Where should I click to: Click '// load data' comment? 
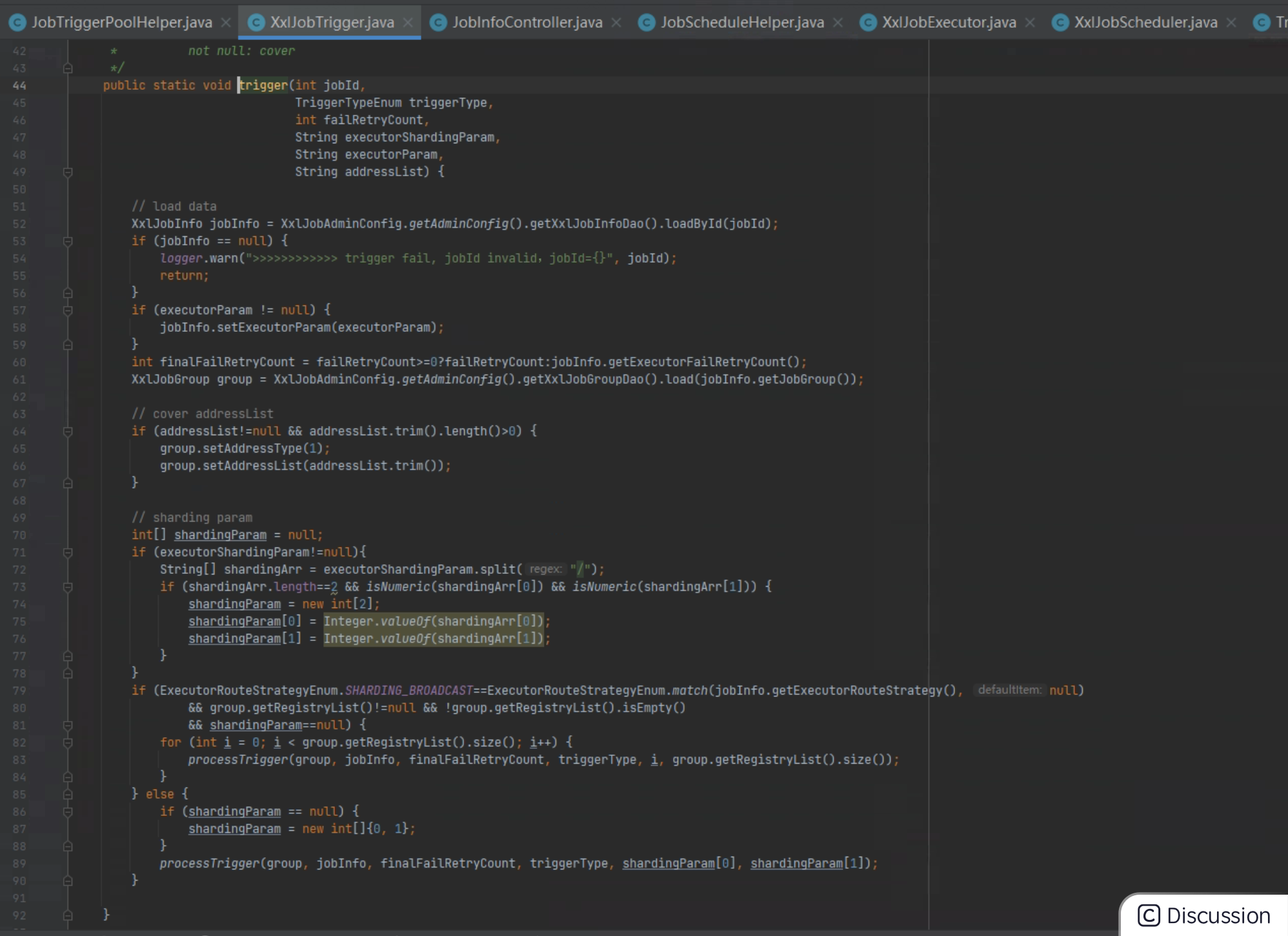[174, 207]
